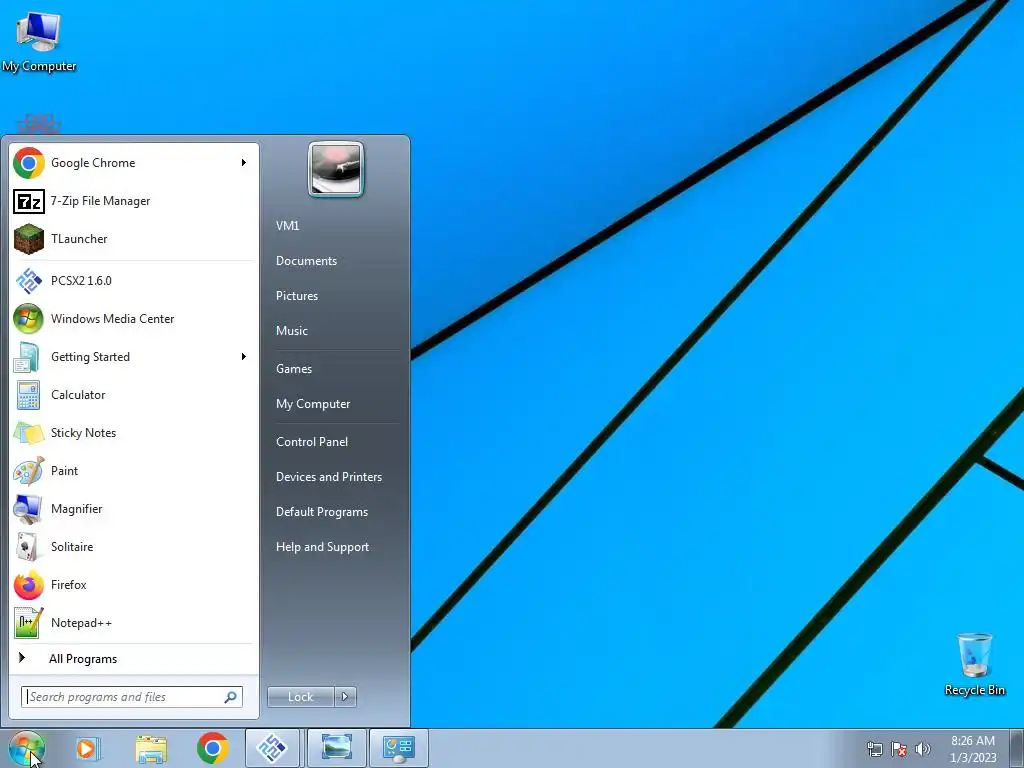
Task: Open Help and Support
Action: click(322, 547)
